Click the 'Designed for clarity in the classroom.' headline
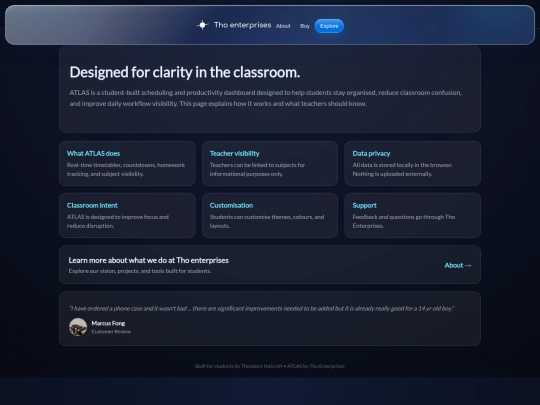The image size is (540, 405). coord(185,72)
